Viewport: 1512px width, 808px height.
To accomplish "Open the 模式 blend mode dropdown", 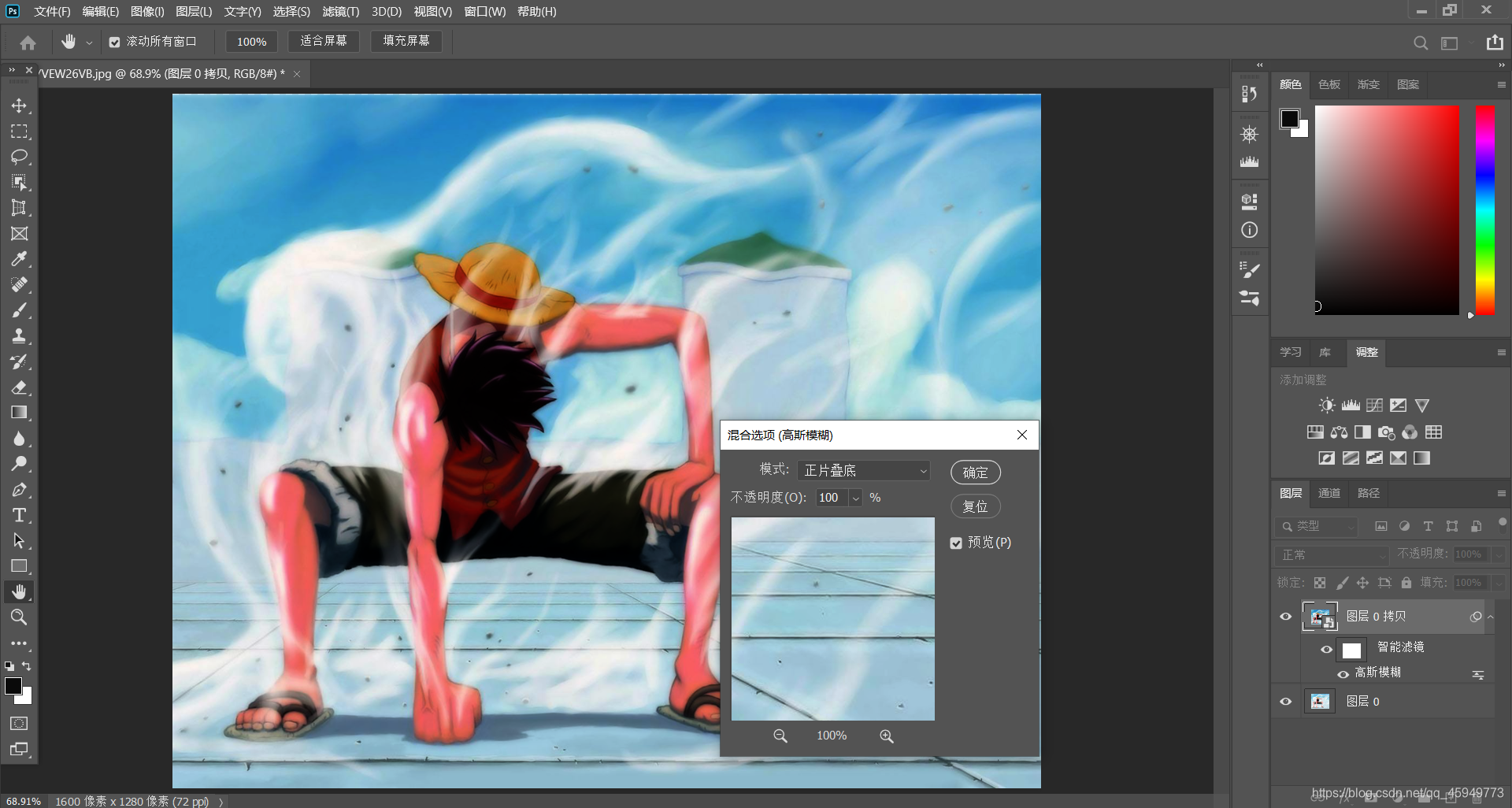I will (864, 471).
